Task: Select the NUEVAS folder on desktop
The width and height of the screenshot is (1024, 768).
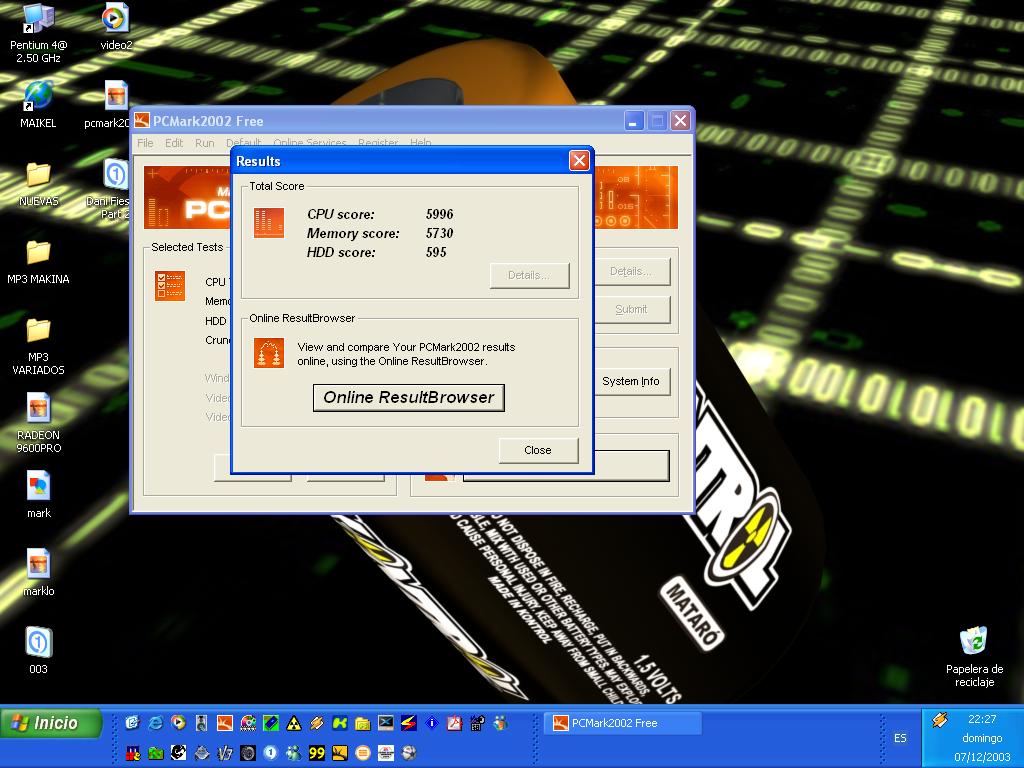Action: (39, 184)
